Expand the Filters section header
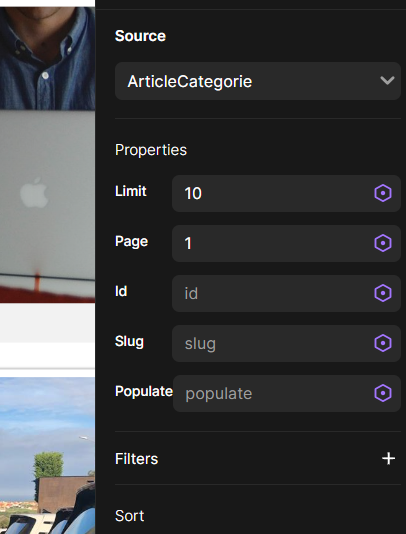 (x=137, y=459)
